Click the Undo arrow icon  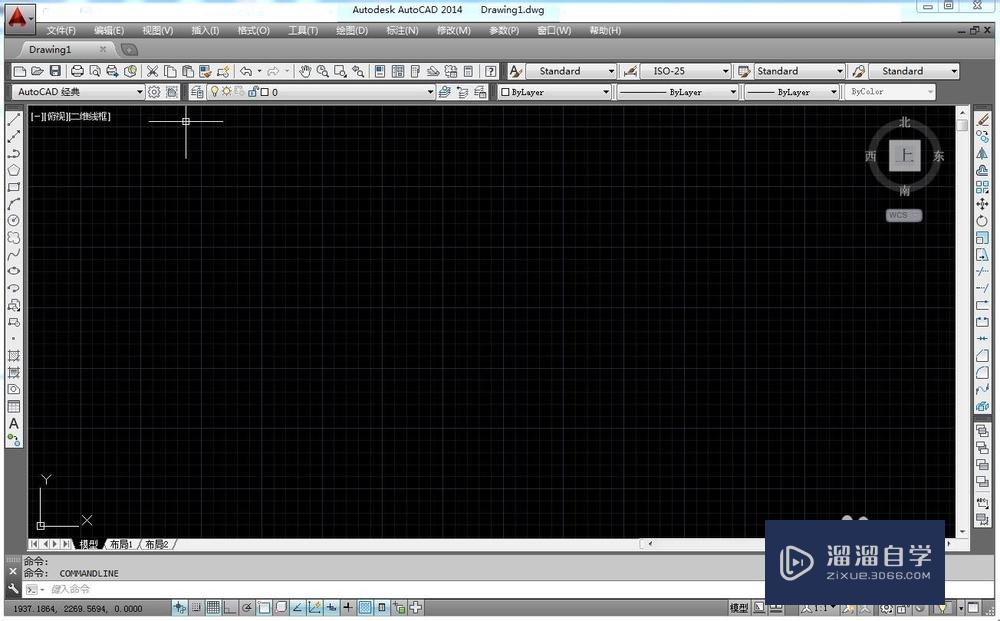pyautogui.click(x=246, y=71)
